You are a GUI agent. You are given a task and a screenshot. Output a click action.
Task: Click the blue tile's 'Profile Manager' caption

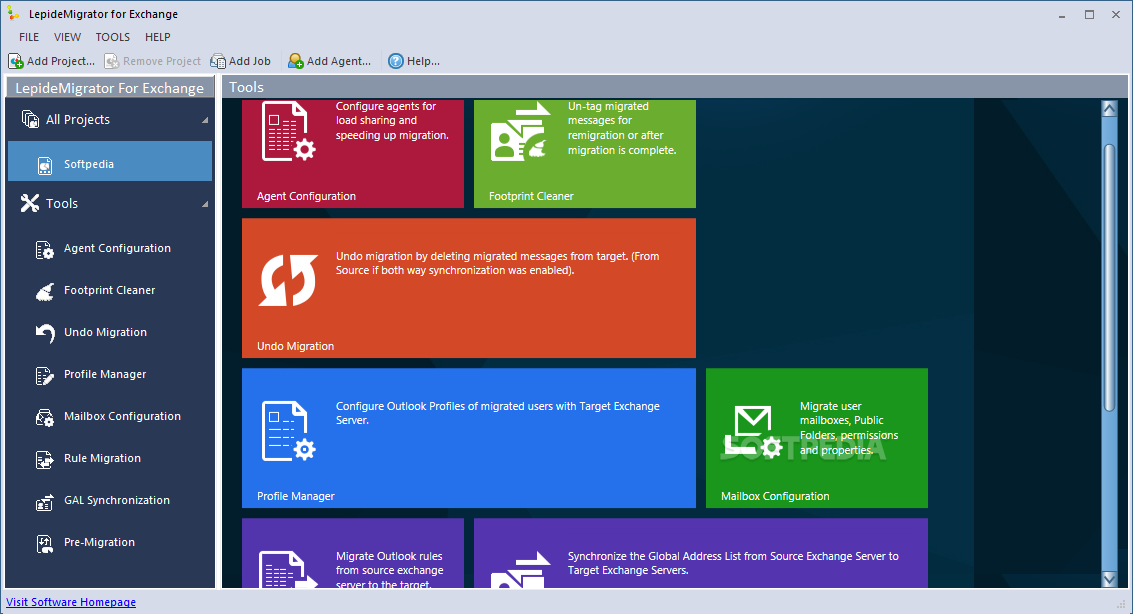296,496
